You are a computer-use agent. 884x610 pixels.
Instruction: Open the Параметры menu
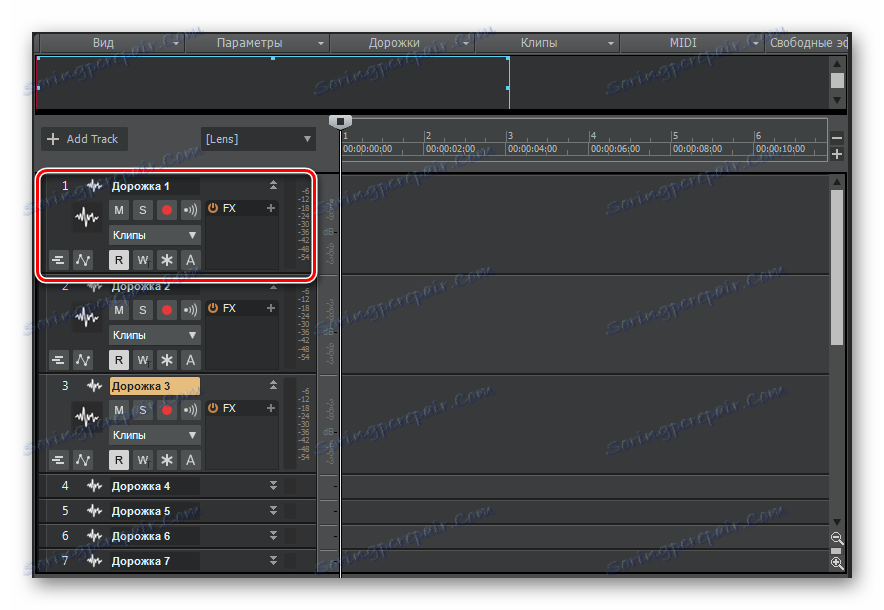(x=257, y=43)
